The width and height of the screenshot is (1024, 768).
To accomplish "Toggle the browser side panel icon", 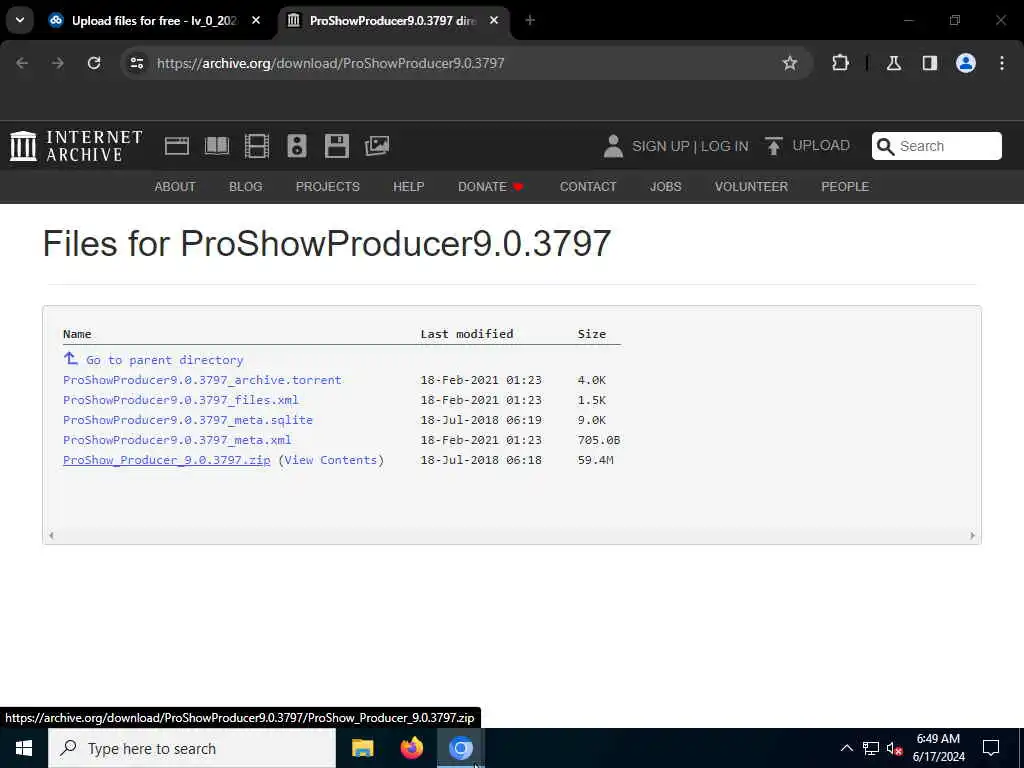I will (x=929, y=63).
